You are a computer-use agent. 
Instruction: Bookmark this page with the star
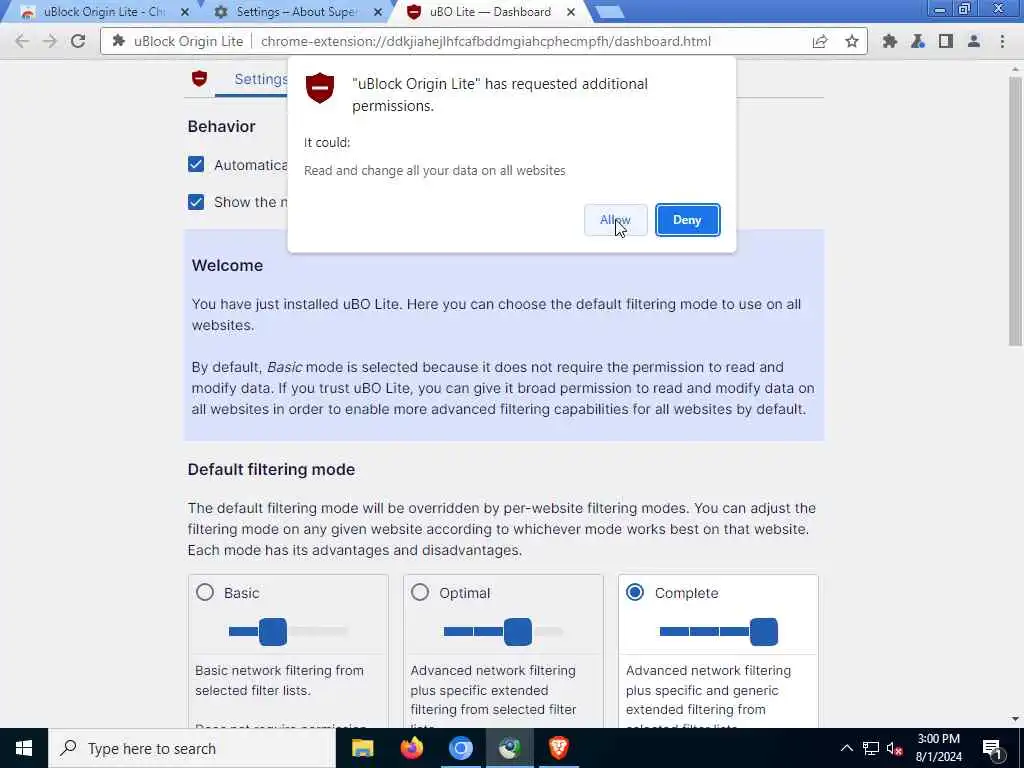[x=852, y=41]
